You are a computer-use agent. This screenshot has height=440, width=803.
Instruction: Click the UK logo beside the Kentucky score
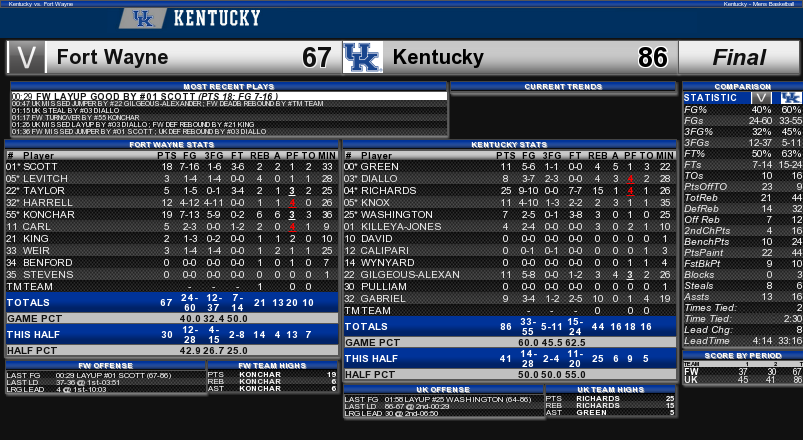[x=363, y=57]
